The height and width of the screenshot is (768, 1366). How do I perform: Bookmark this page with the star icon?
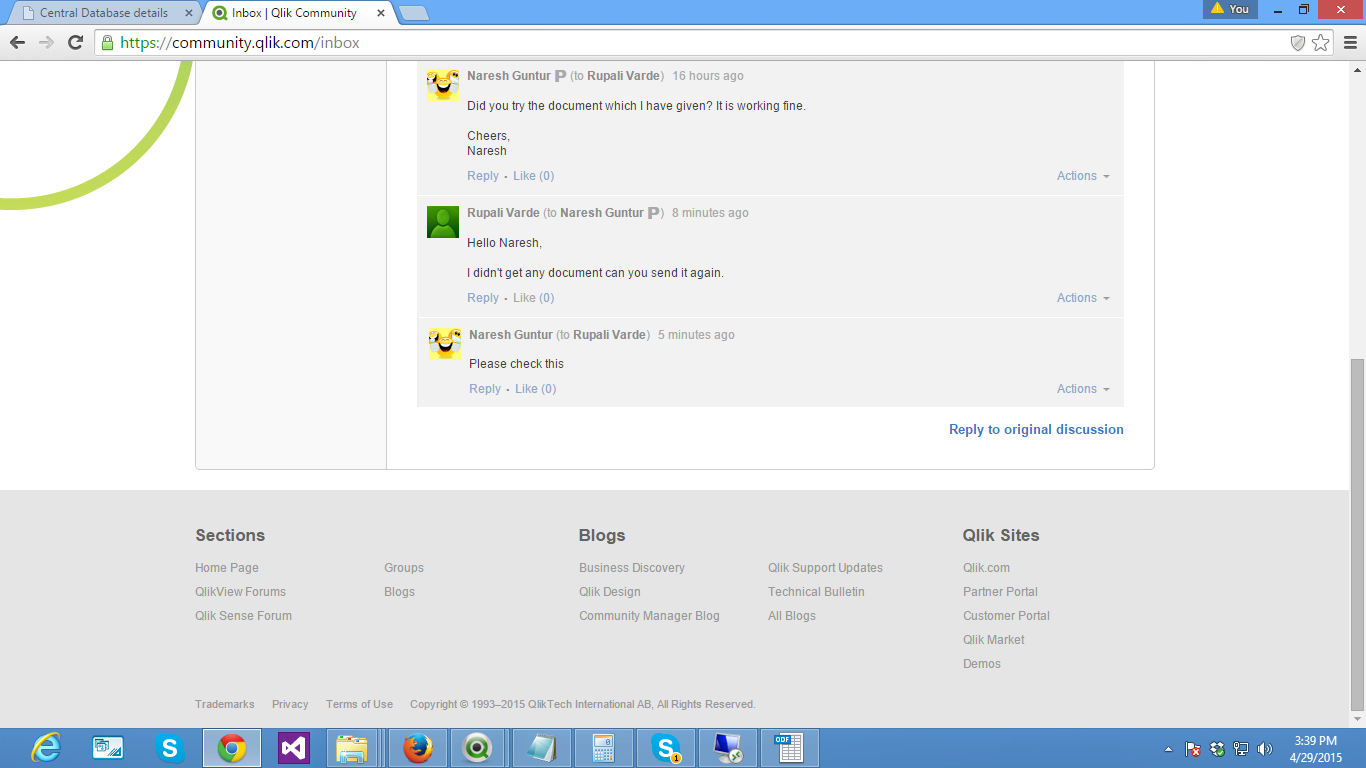(x=1321, y=42)
